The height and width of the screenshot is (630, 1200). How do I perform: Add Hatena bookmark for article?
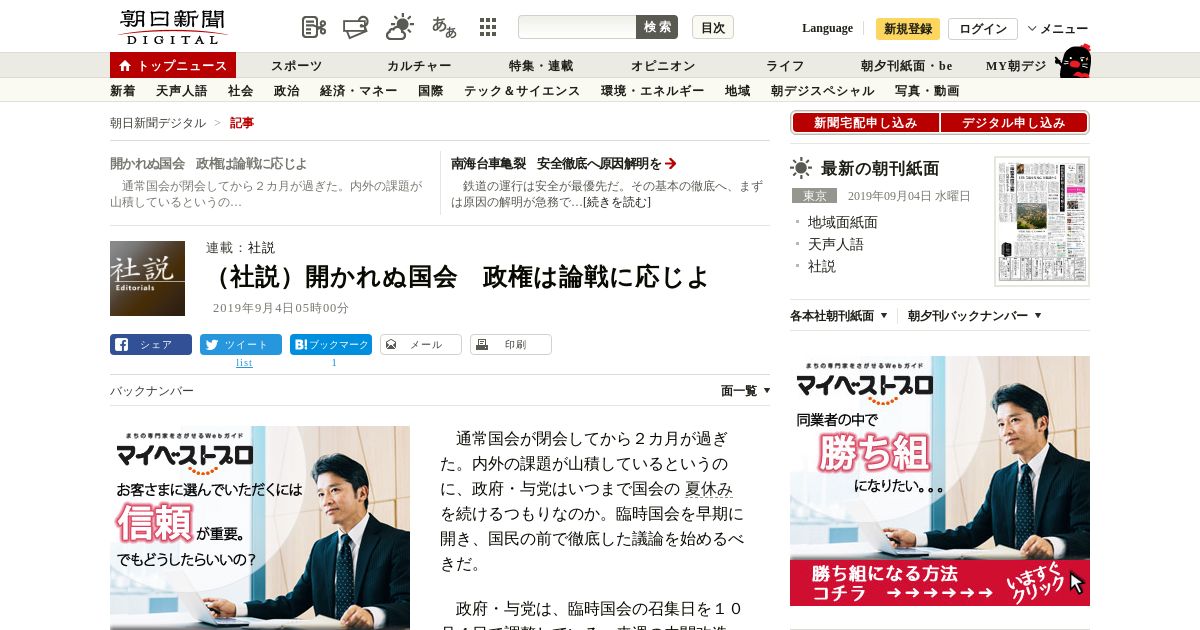(x=331, y=344)
